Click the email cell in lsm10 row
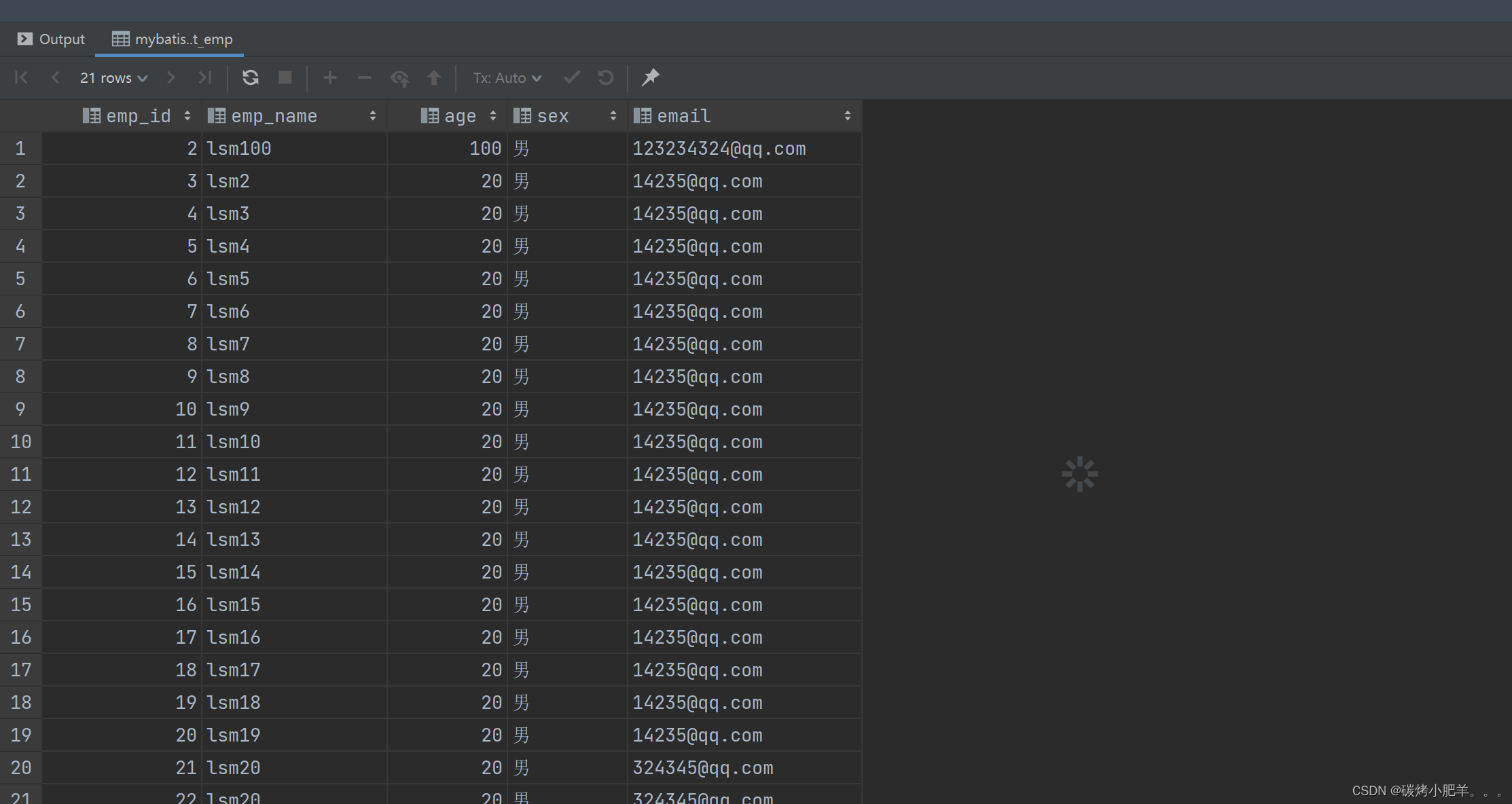 (745, 442)
